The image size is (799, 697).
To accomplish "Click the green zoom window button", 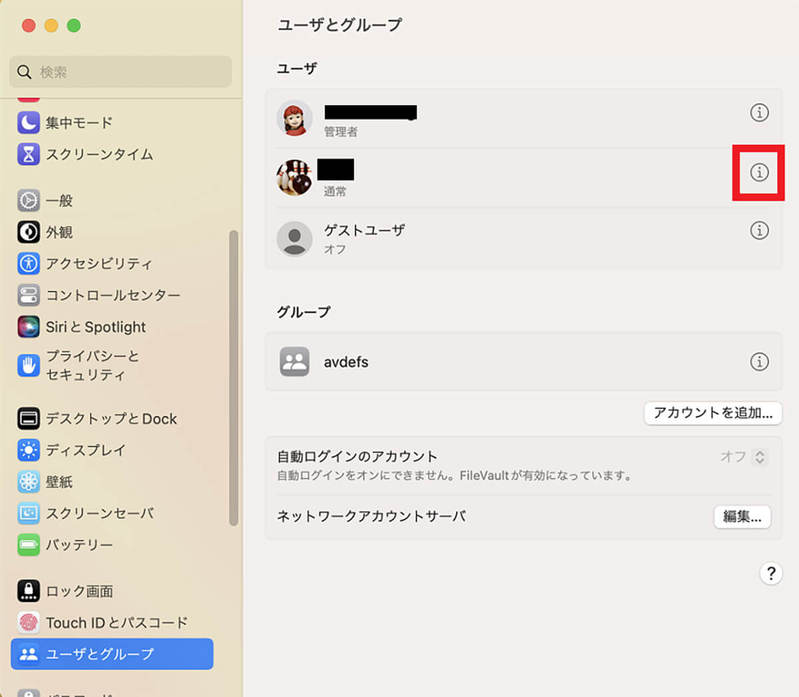I will pos(74,25).
